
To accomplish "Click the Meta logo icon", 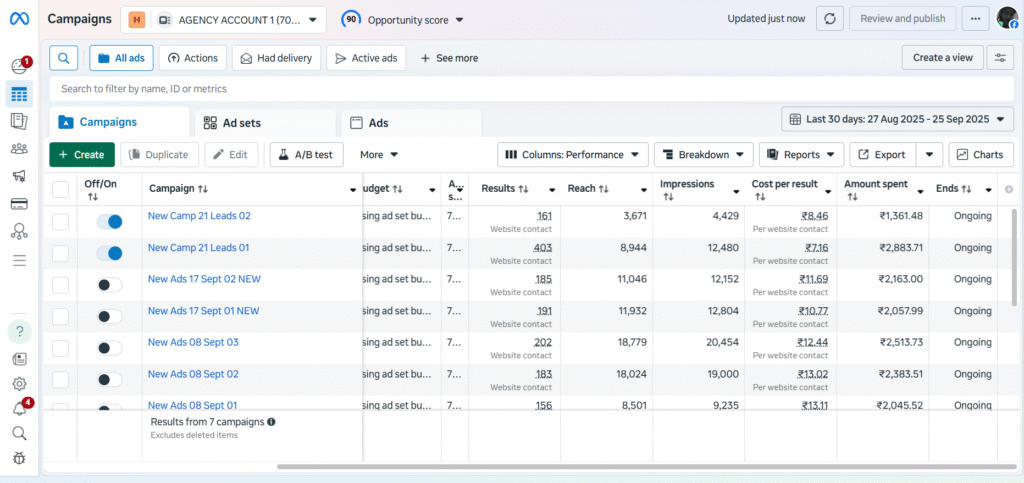I will [x=18, y=19].
